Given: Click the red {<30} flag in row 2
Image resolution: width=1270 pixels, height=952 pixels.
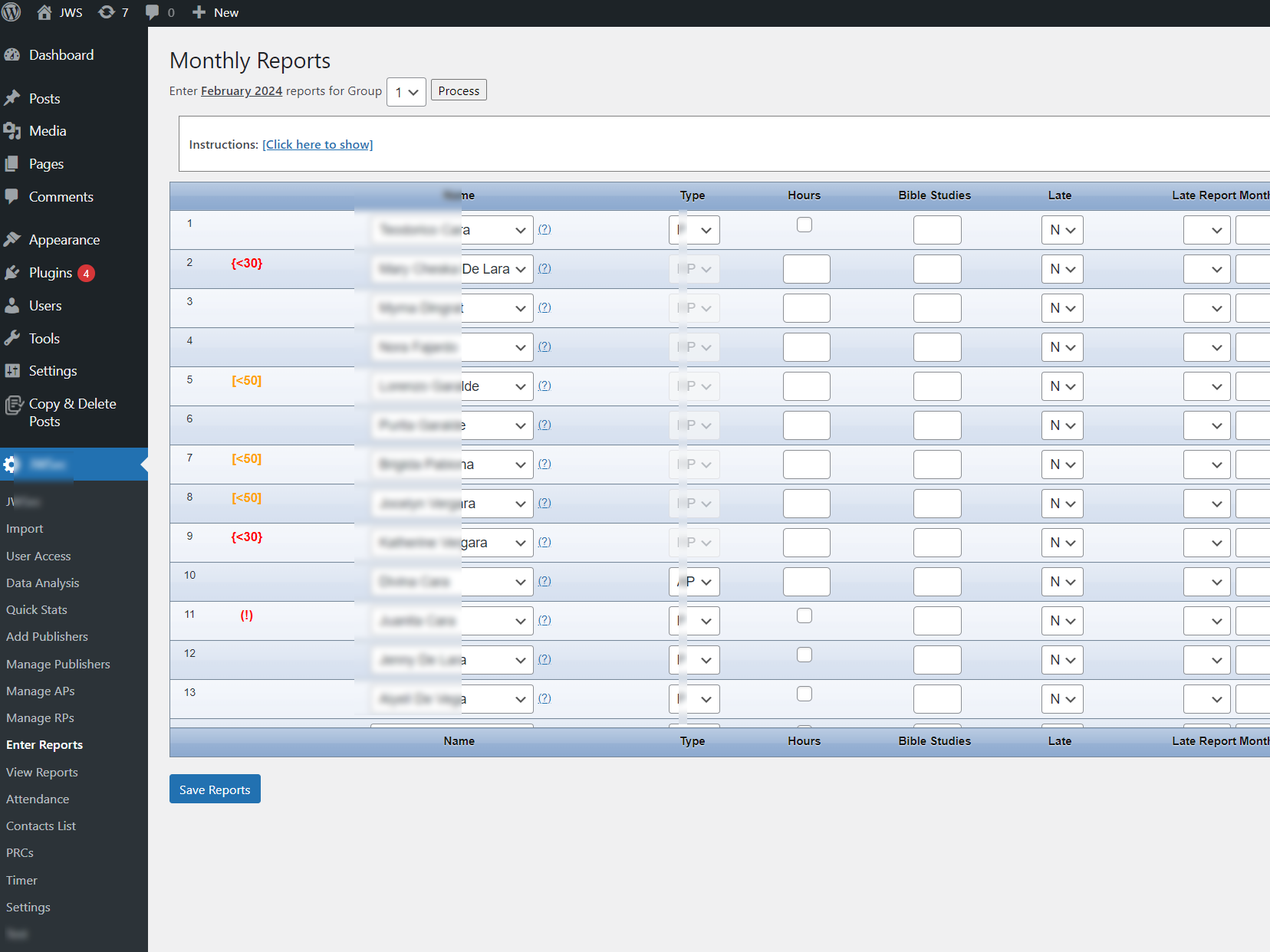Looking at the screenshot, I should (x=247, y=264).
